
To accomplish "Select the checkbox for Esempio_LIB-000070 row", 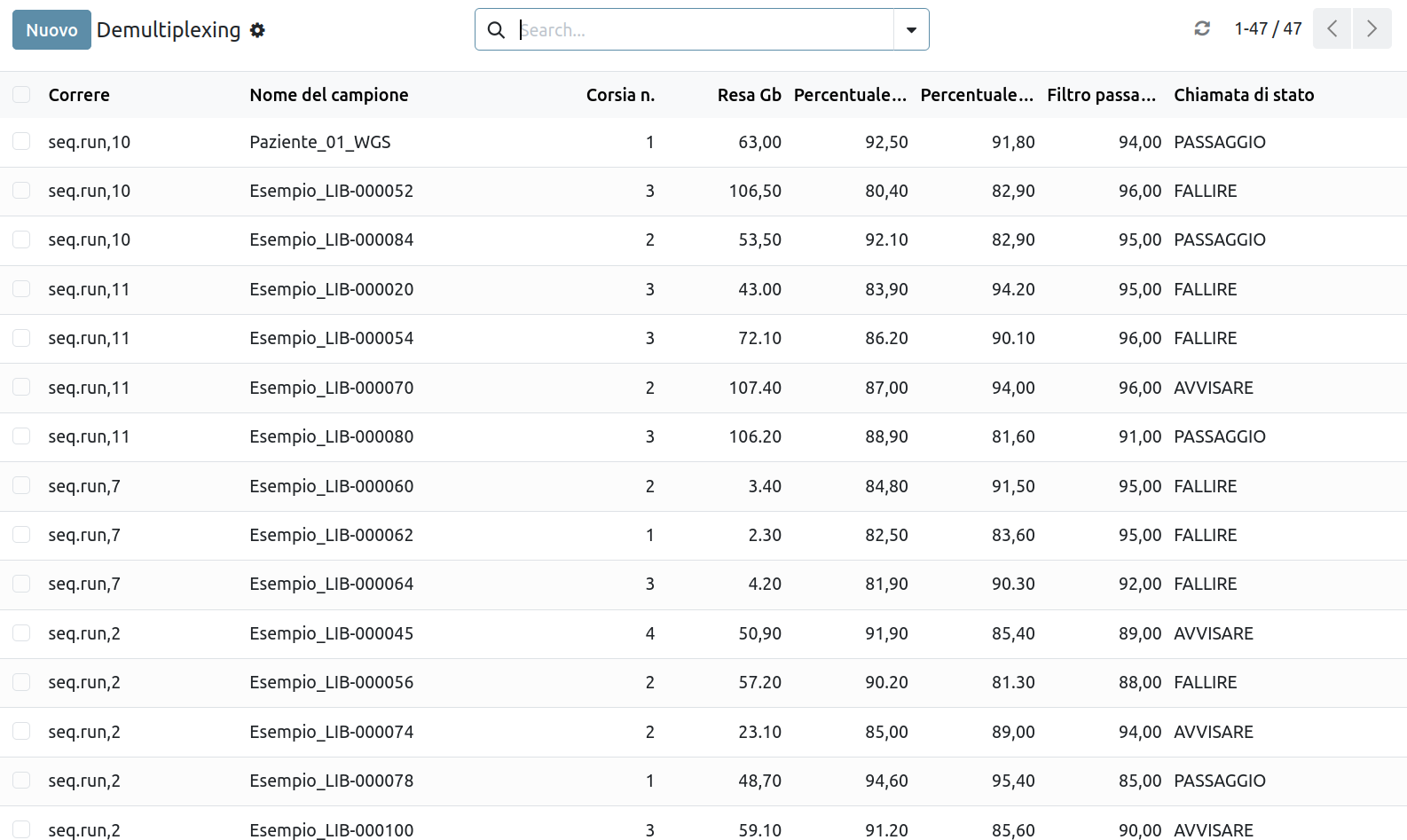I will click(21, 388).
